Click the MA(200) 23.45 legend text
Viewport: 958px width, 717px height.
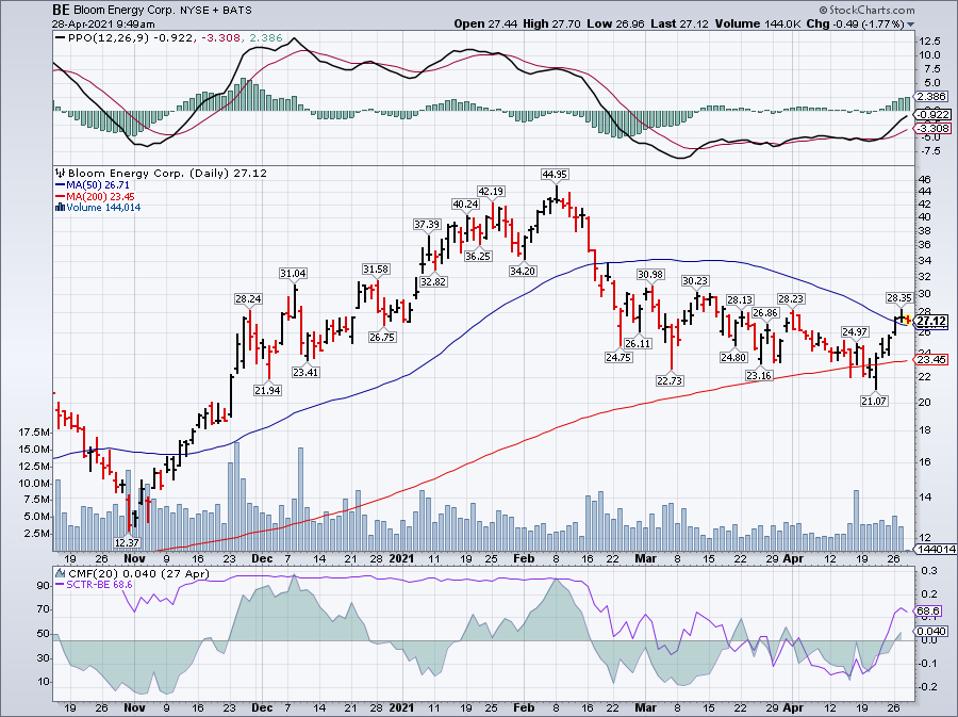[x=100, y=197]
